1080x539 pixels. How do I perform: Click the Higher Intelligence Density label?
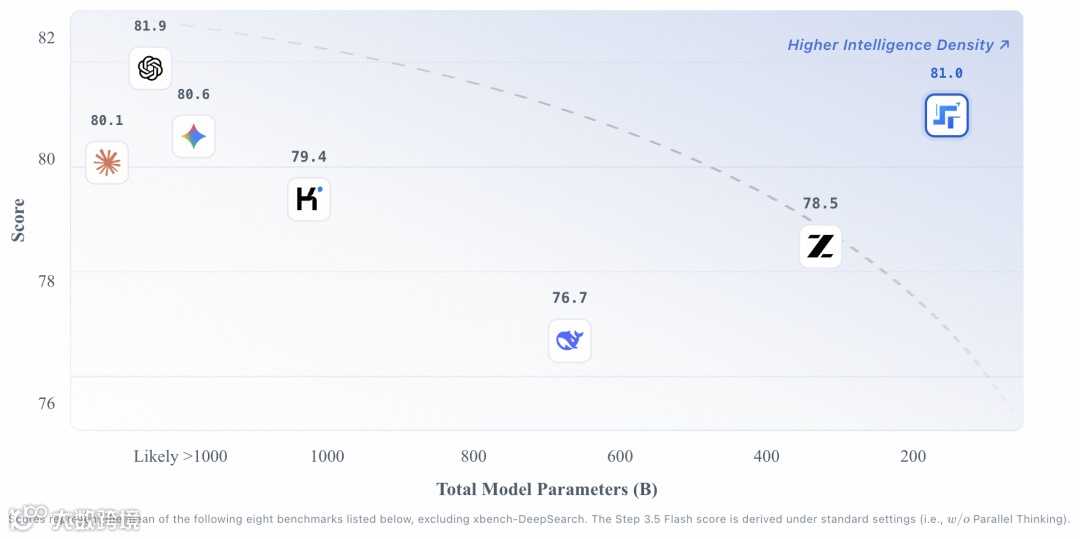pos(898,45)
